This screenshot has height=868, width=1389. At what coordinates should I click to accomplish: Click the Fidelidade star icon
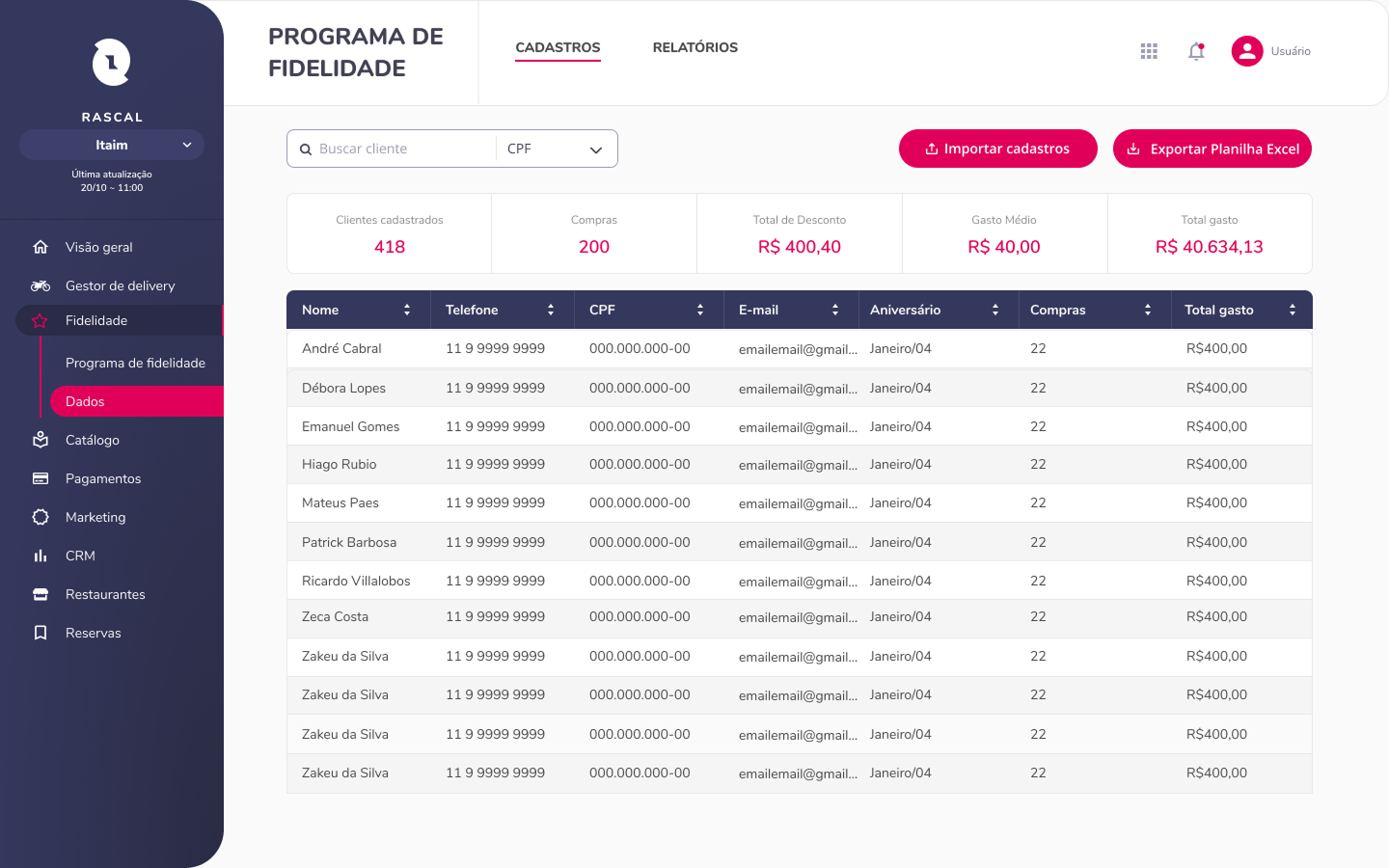(x=40, y=320)
